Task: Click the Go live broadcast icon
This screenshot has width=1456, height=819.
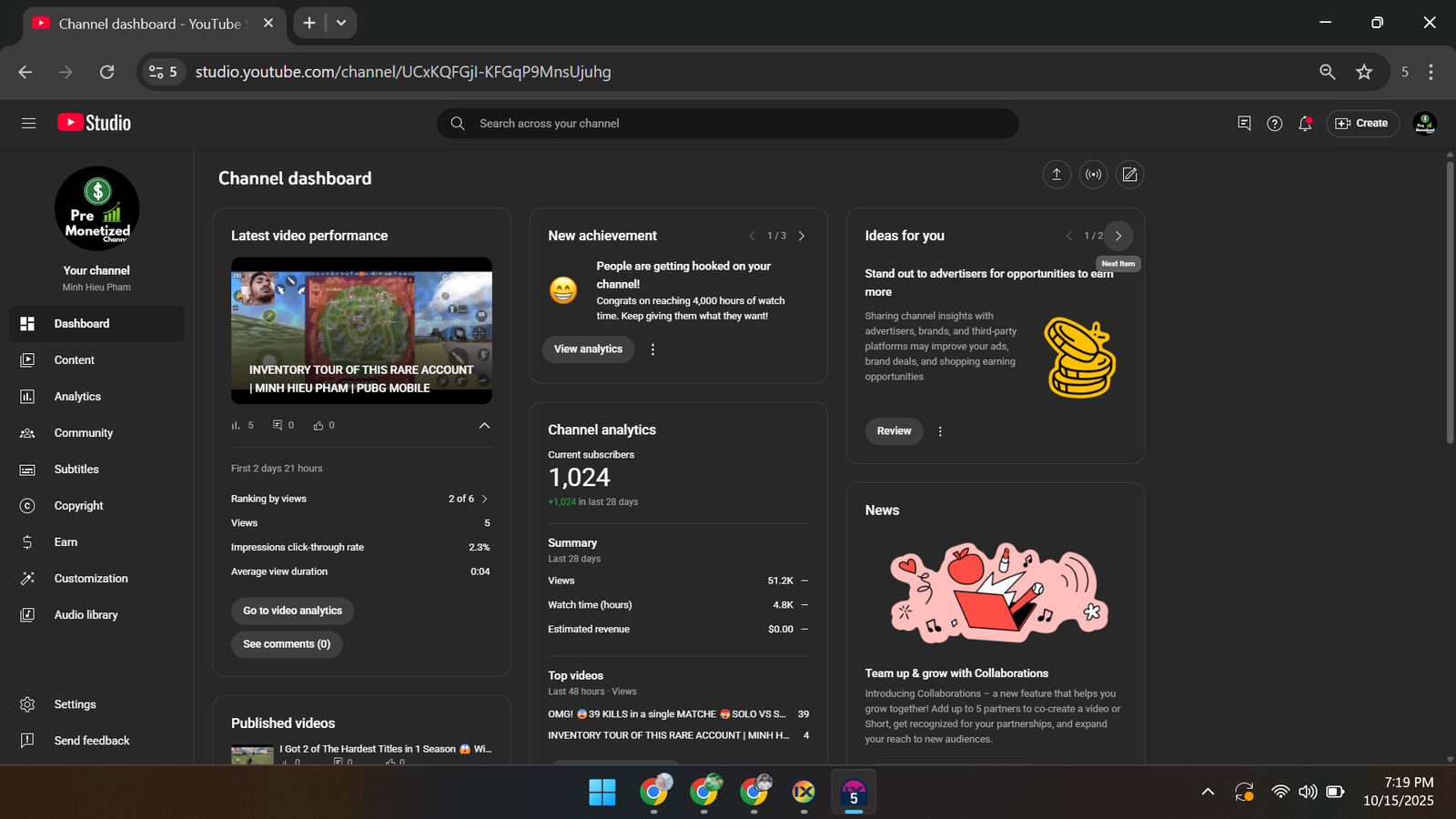Action: coord(1093,175)
